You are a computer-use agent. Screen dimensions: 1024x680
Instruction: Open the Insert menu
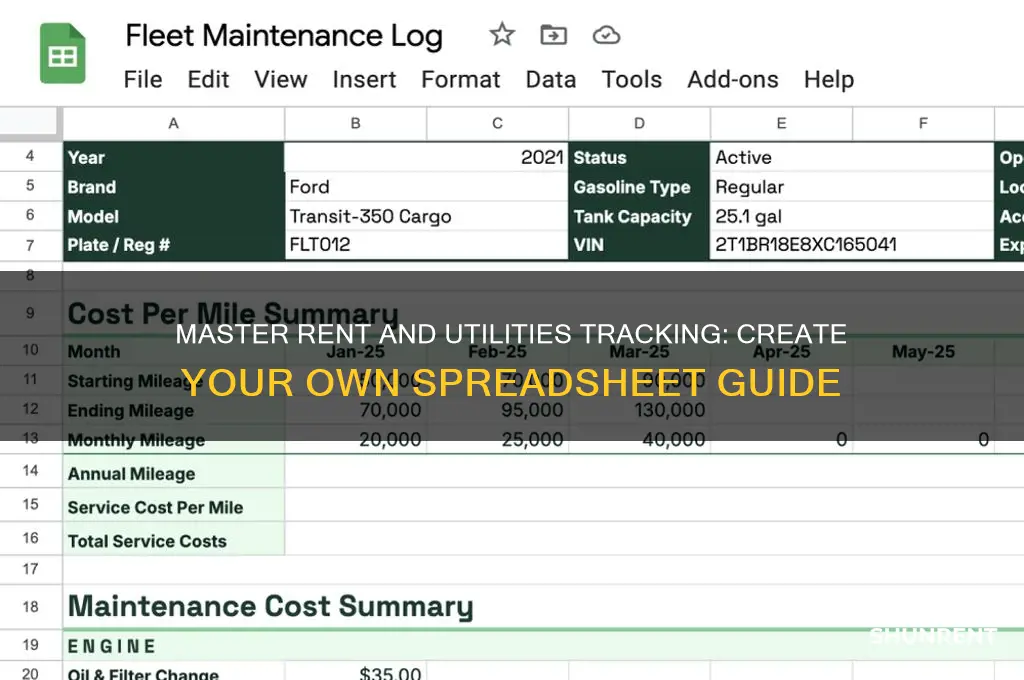tap(364, 80)
